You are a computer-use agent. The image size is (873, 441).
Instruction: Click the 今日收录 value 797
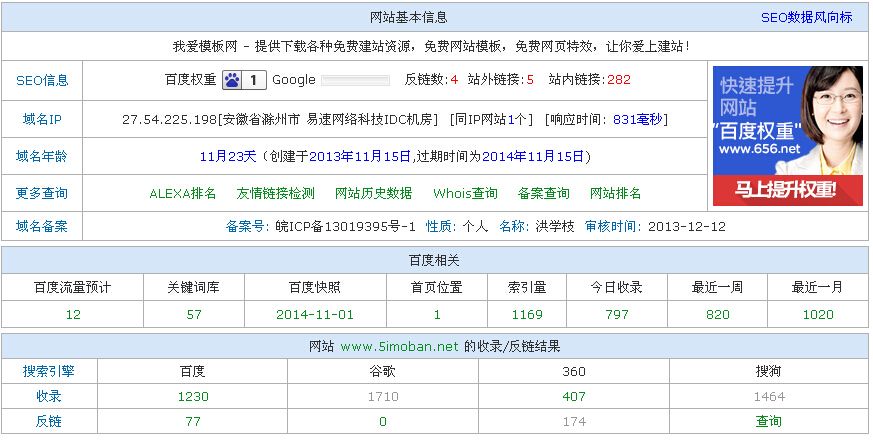(617, 315)
